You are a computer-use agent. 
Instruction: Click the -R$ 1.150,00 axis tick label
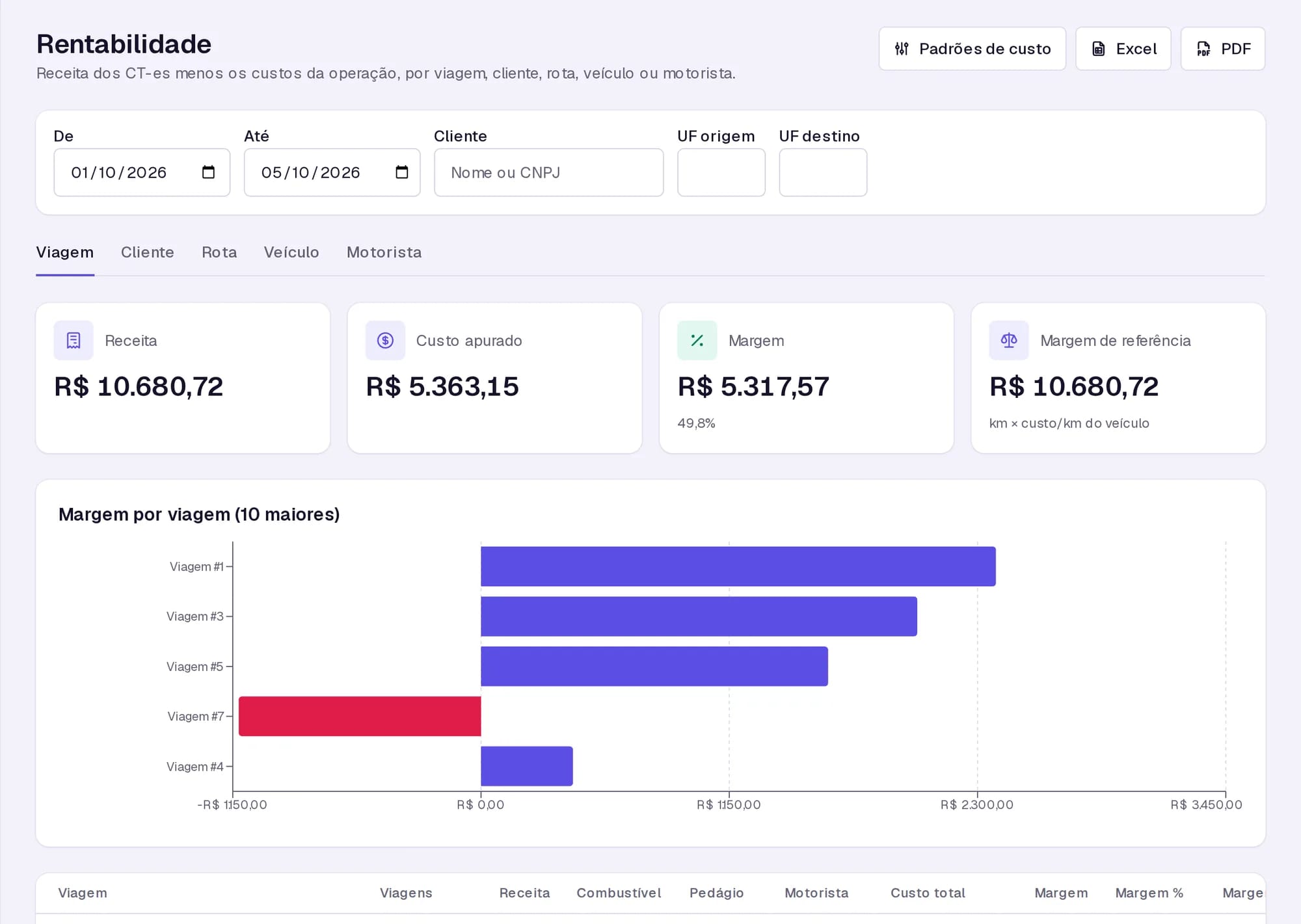coord(232,805)
